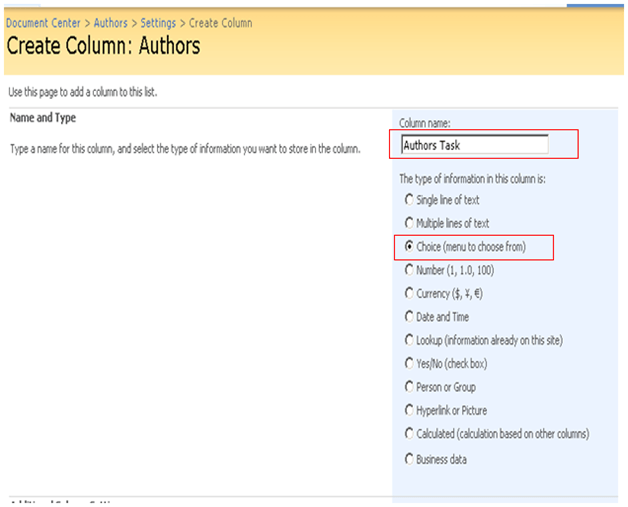Go to Authors in the breadcrumb
Image resolution: width=628 pixels, height=507 pixels.
(x=111, y=23)
